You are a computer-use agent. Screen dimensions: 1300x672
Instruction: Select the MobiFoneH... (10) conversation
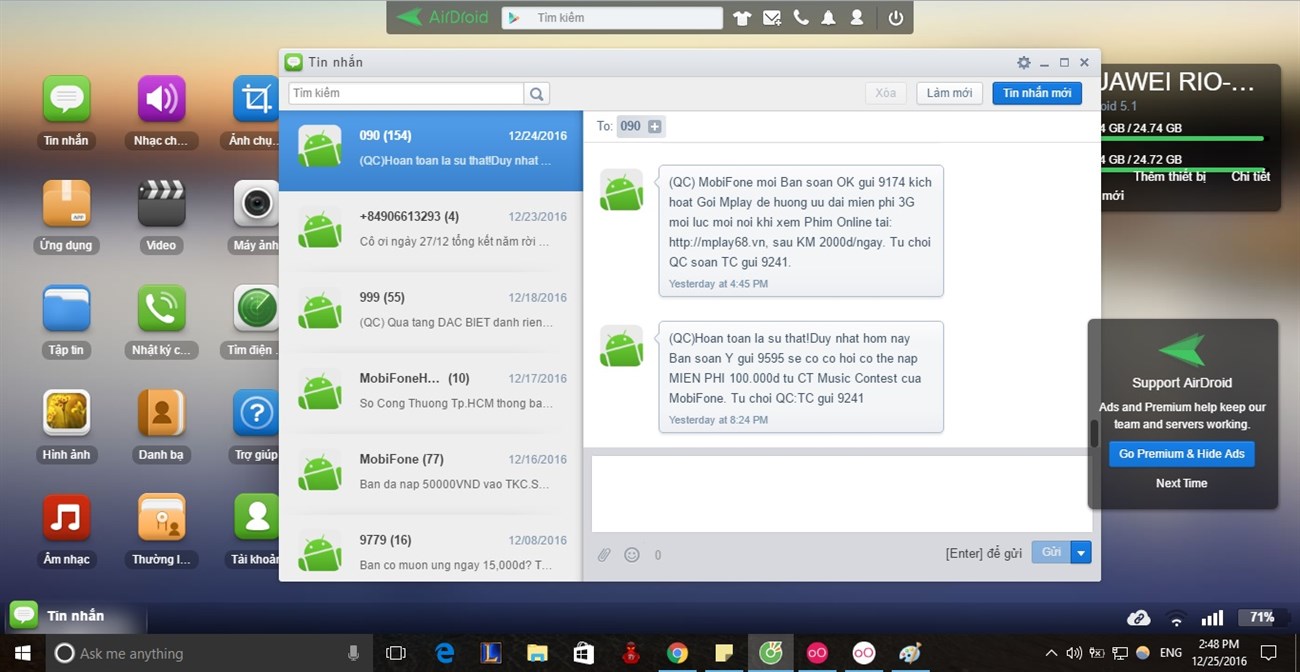tap(431, 392)
